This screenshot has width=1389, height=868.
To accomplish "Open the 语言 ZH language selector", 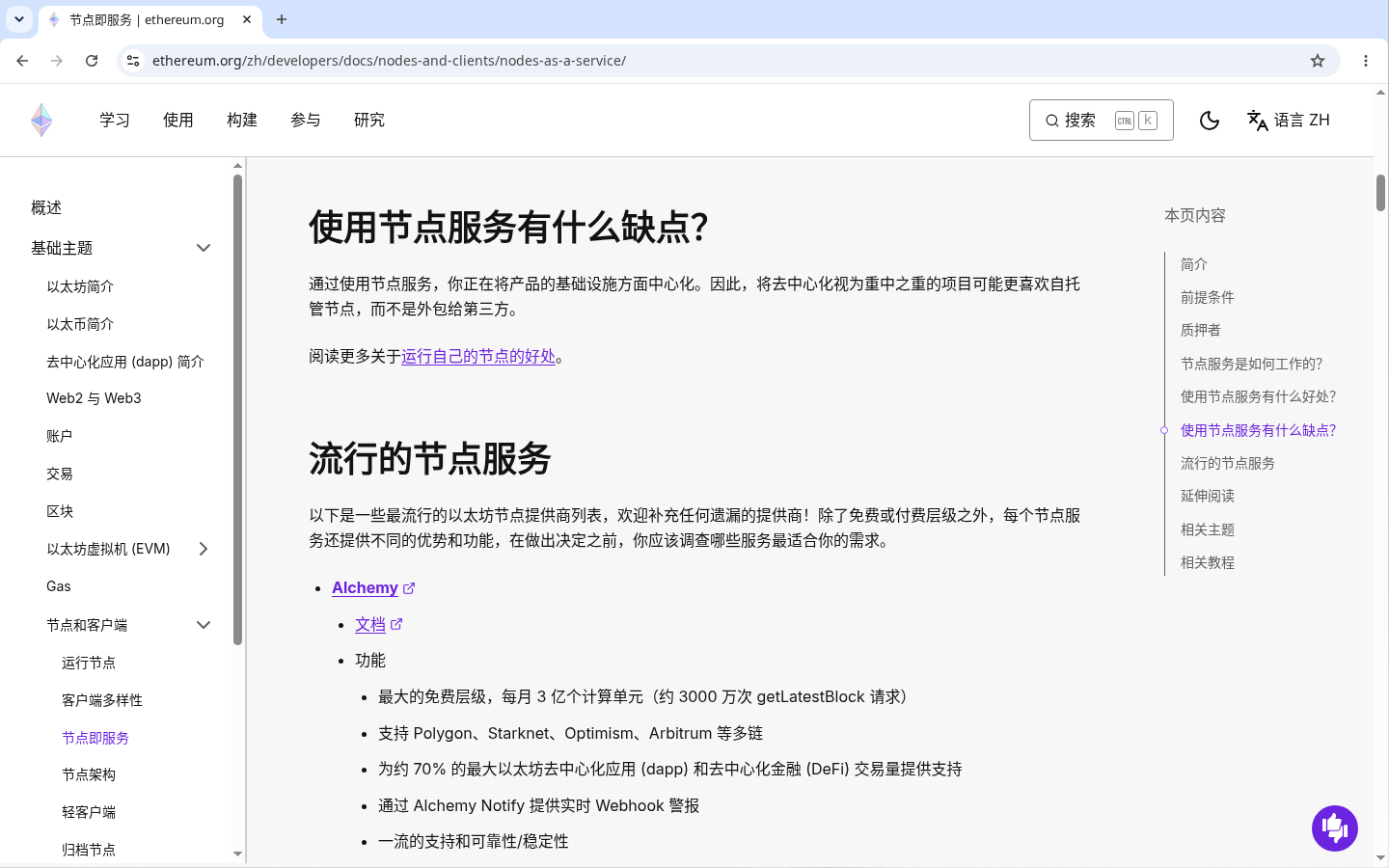I will (1289, 121).
